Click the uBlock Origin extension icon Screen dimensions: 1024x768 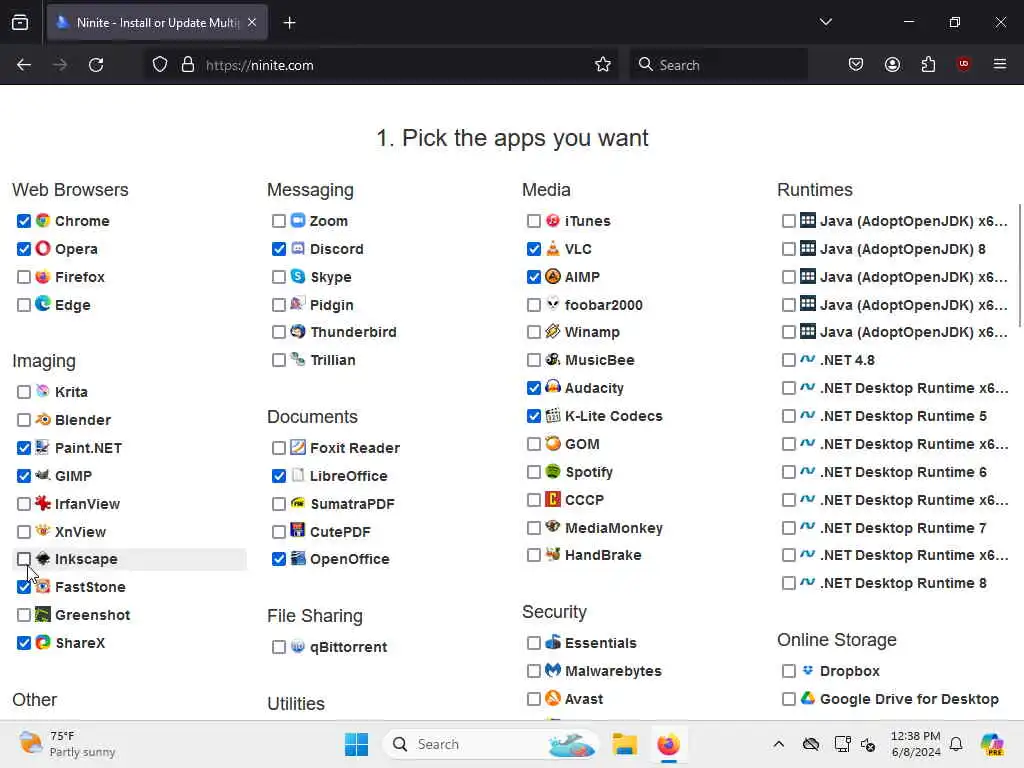click(964, 64)
